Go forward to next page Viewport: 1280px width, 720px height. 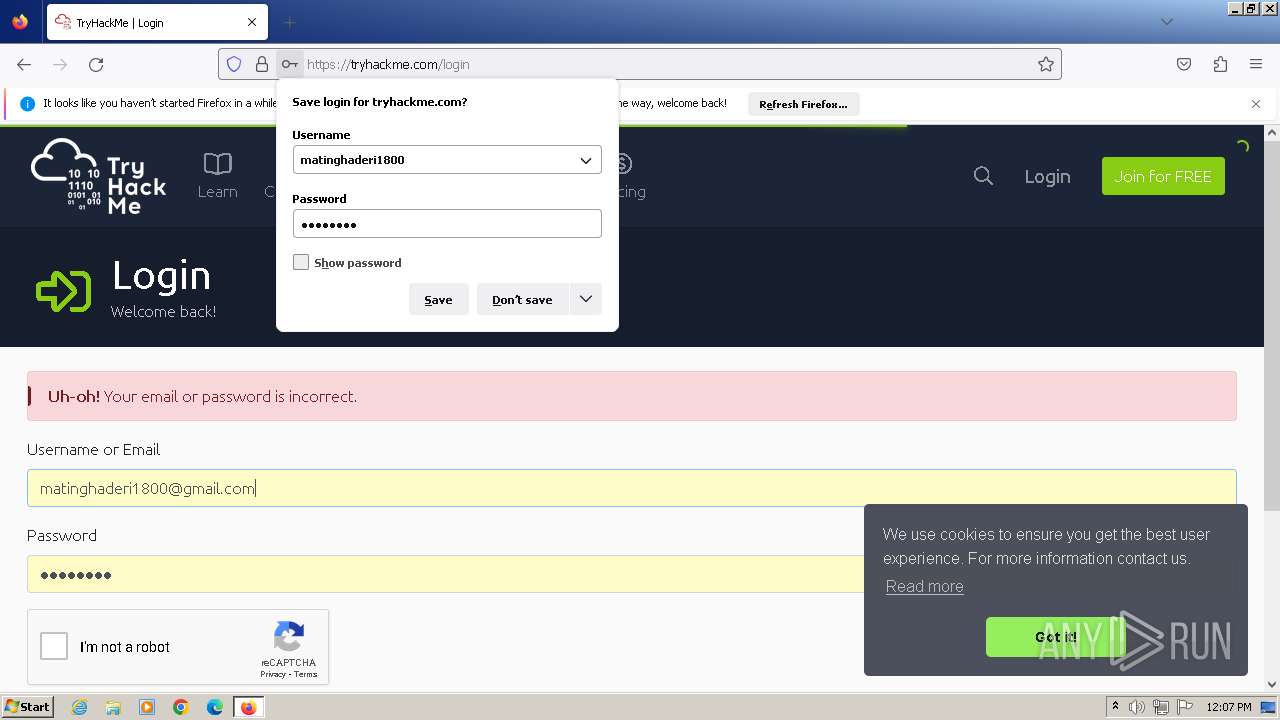pos(60,64)
